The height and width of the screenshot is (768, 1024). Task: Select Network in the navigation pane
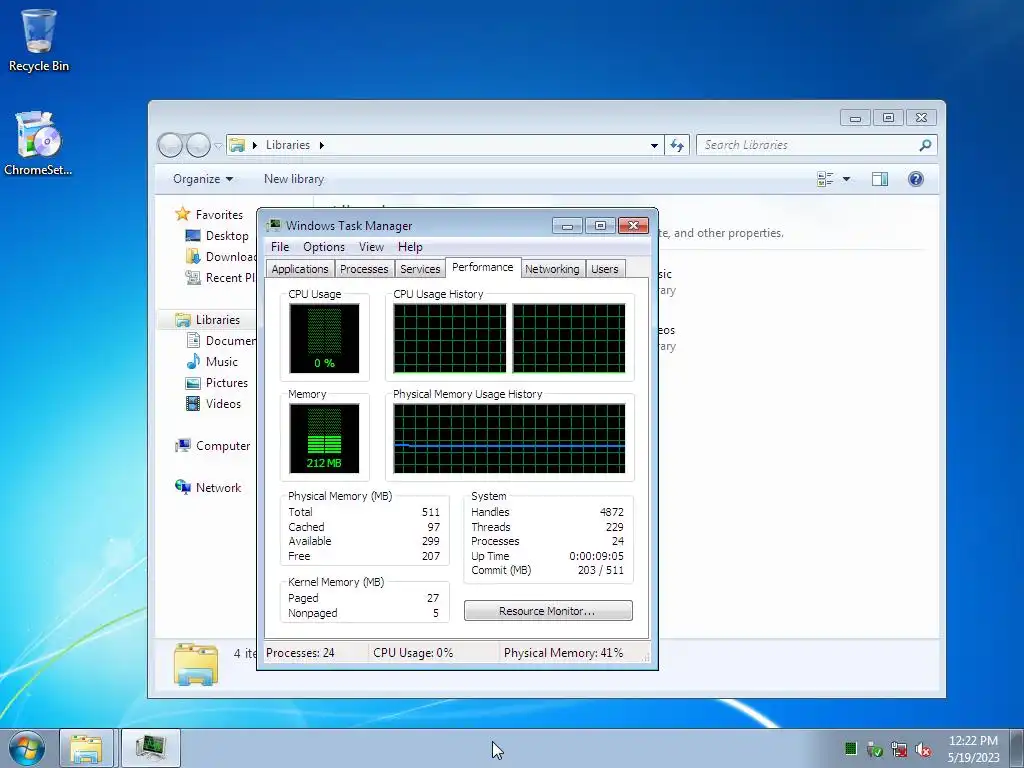[208, 487]
